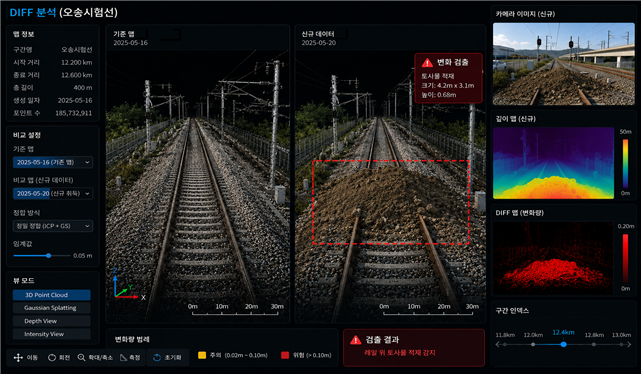Select the 이동 move tool icon

pyautogui.click(x=18, y=358)
